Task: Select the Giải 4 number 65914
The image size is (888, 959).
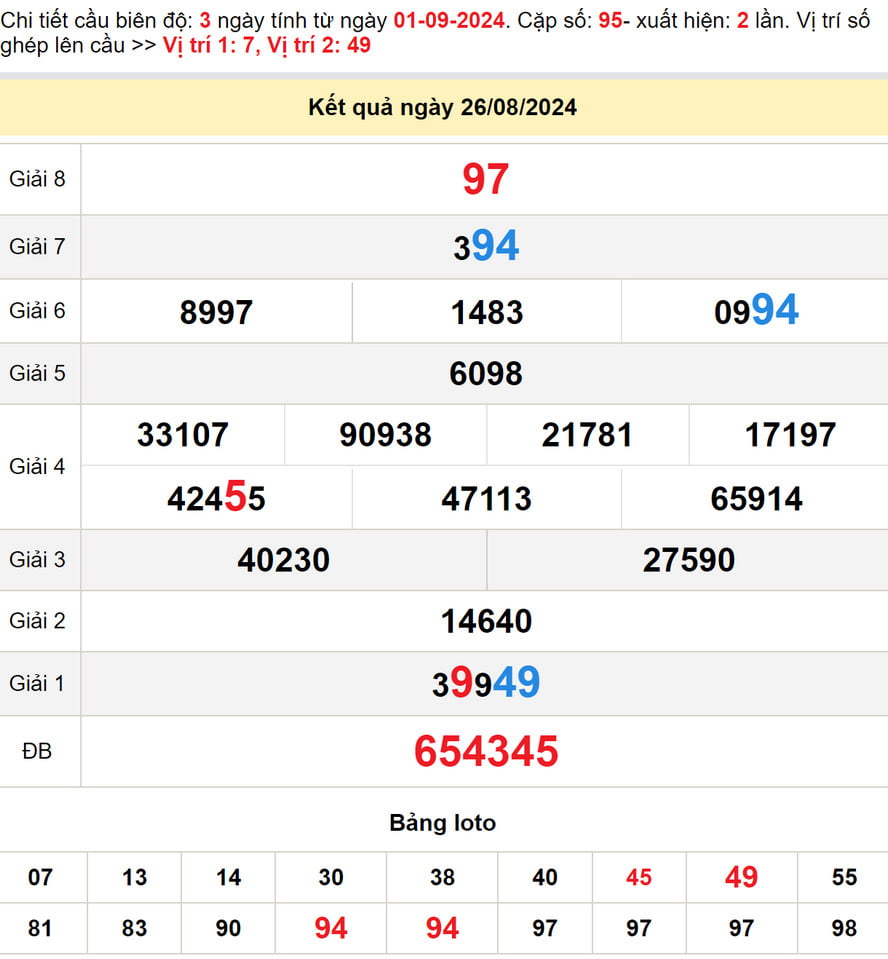Action: click(x=756, y=498)
